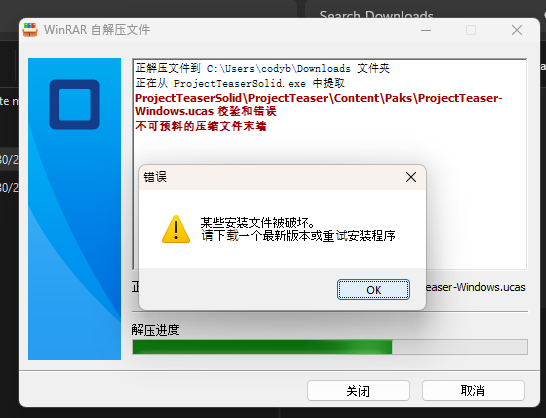Click the green extraction progress bar
Screen dimensions: 546x418
(x=330, y=347)
